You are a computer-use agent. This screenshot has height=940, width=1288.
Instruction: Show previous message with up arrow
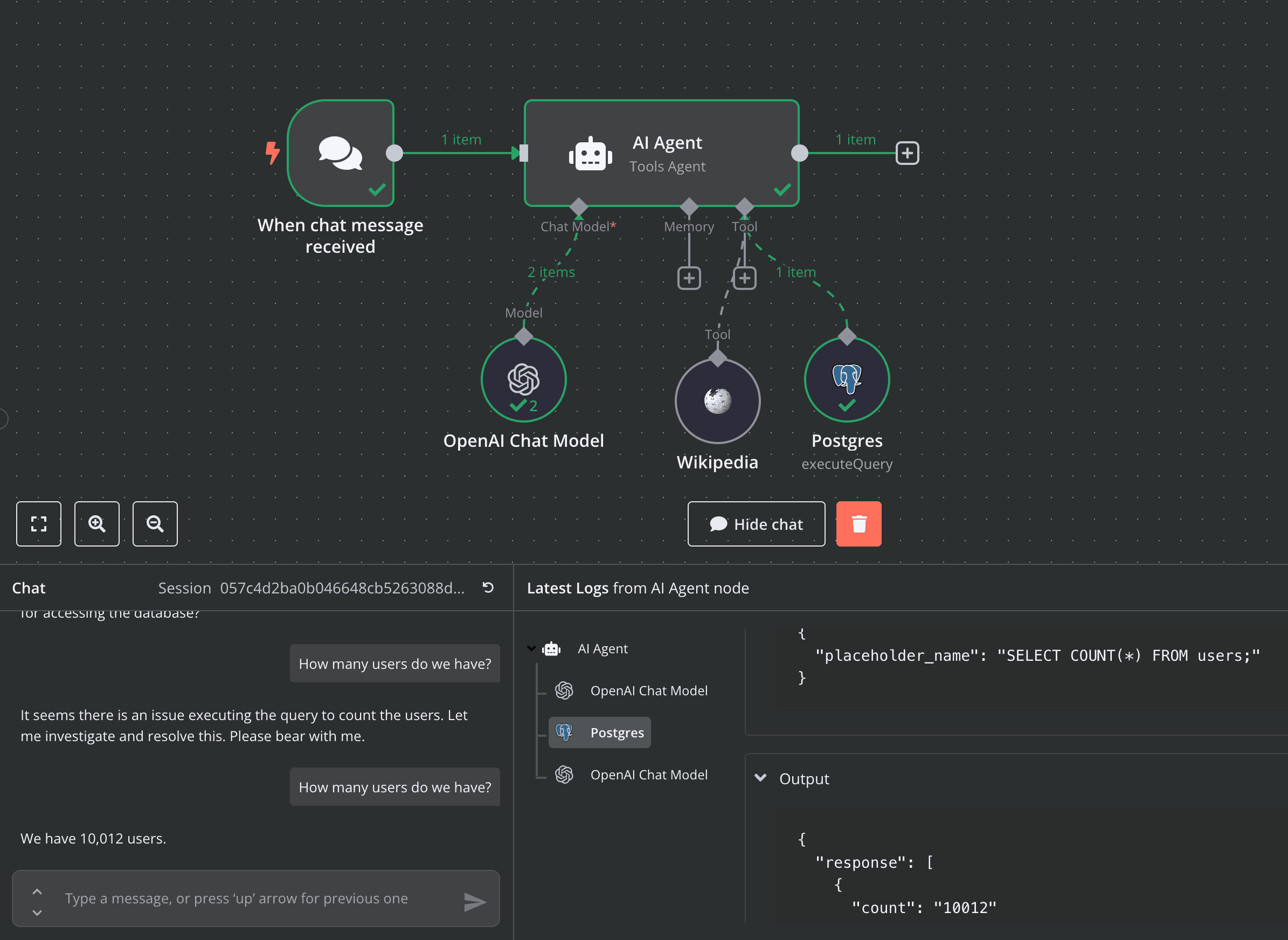tap(37, 891)
